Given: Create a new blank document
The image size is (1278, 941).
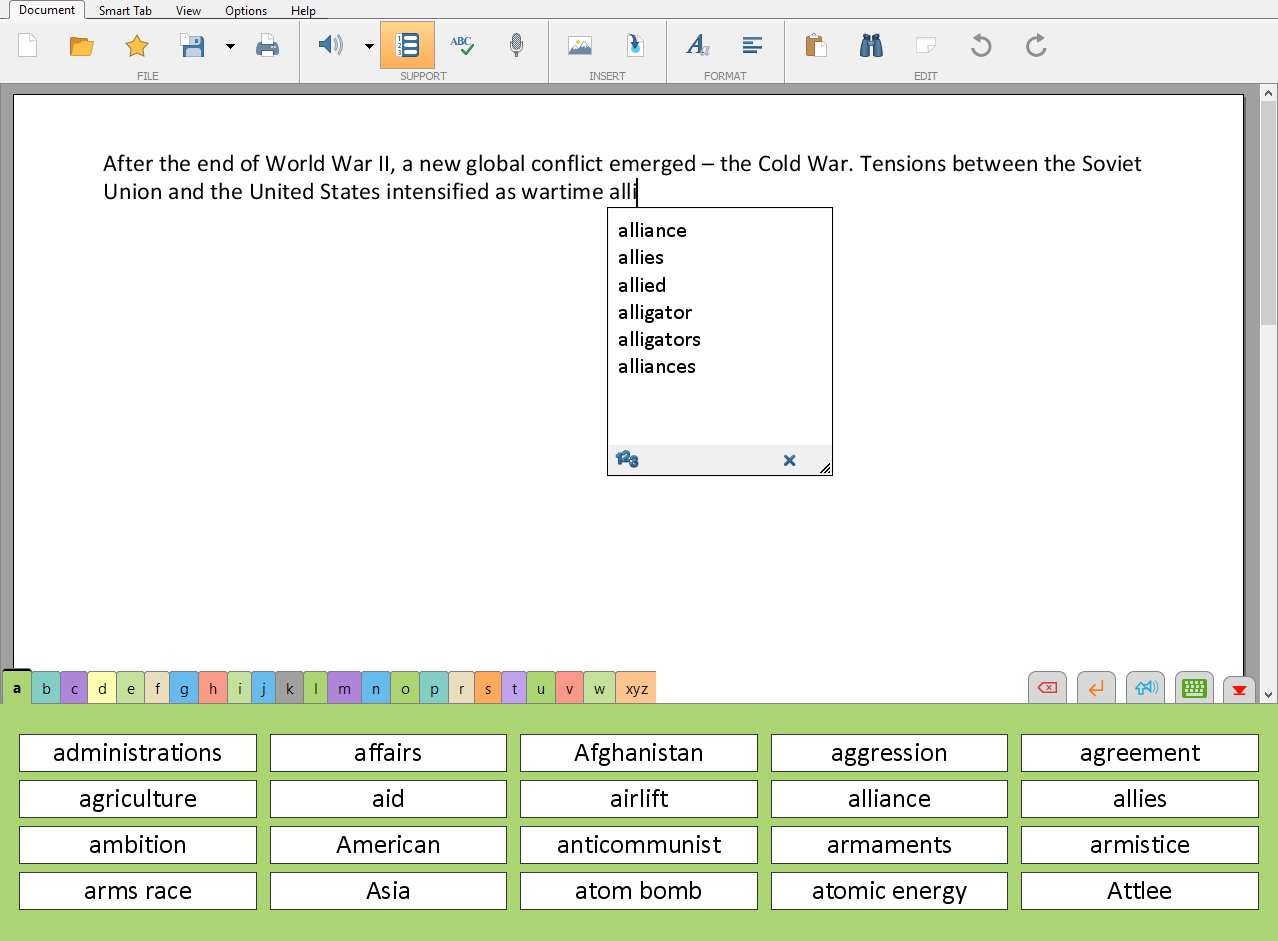Looking at the screenshot, I should [27, 45].
